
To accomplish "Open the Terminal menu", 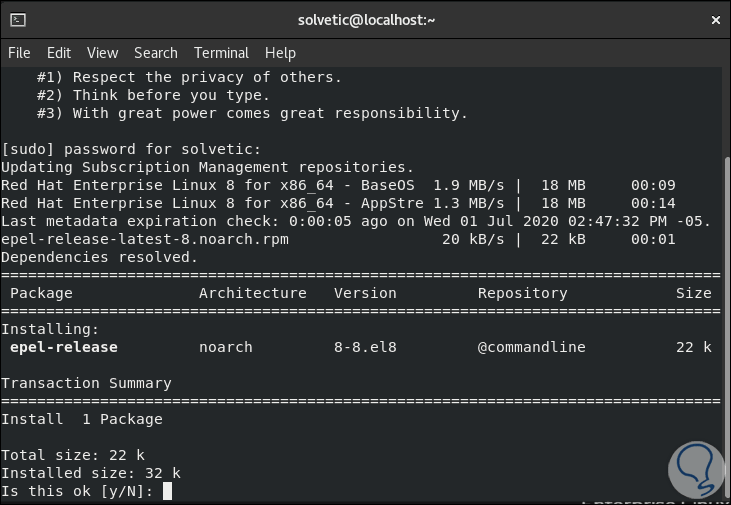I will click(x=221, y=53).
